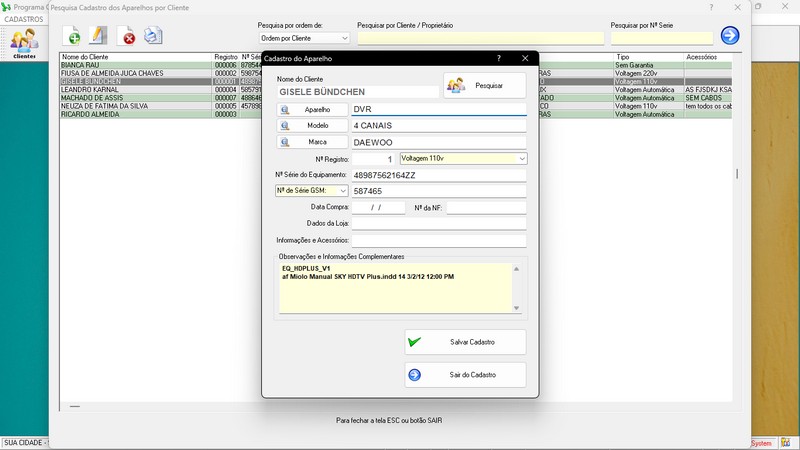Click the help question mark in dialog
The width and height of the screenshot is (800, 450).
click(x=499, y=58)
